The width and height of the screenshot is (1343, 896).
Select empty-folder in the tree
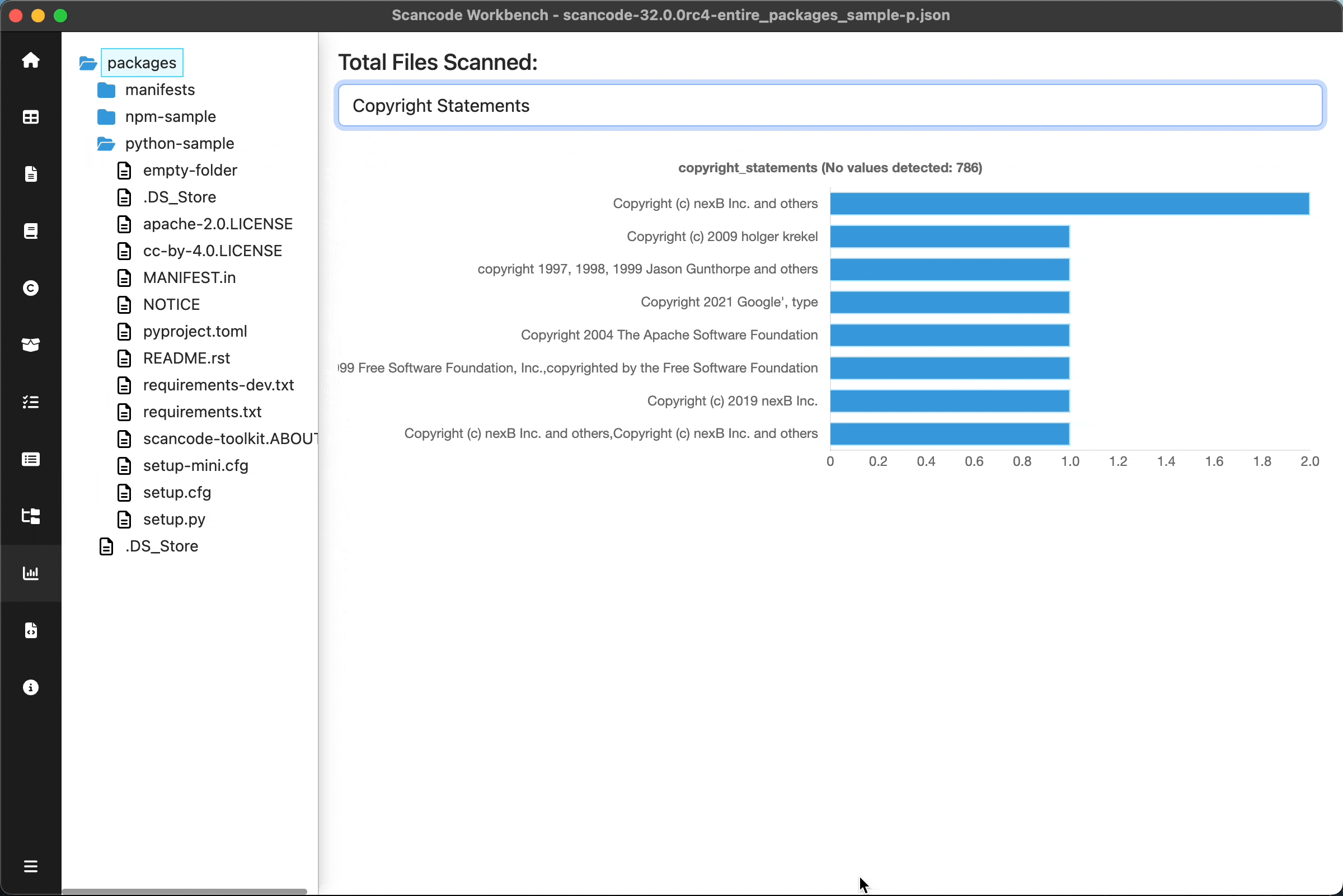(x=190, y=170)
